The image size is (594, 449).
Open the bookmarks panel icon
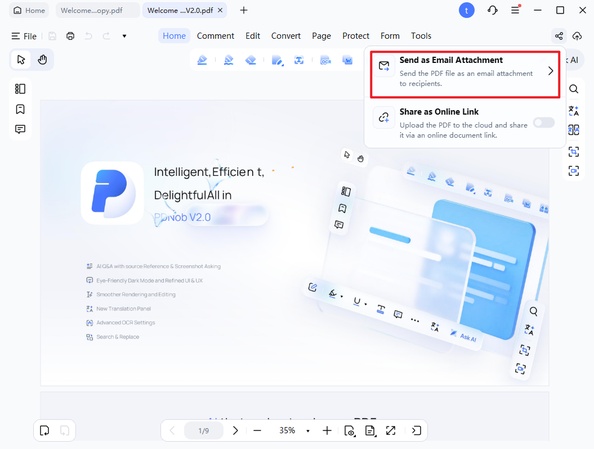(x=20, y=109)
